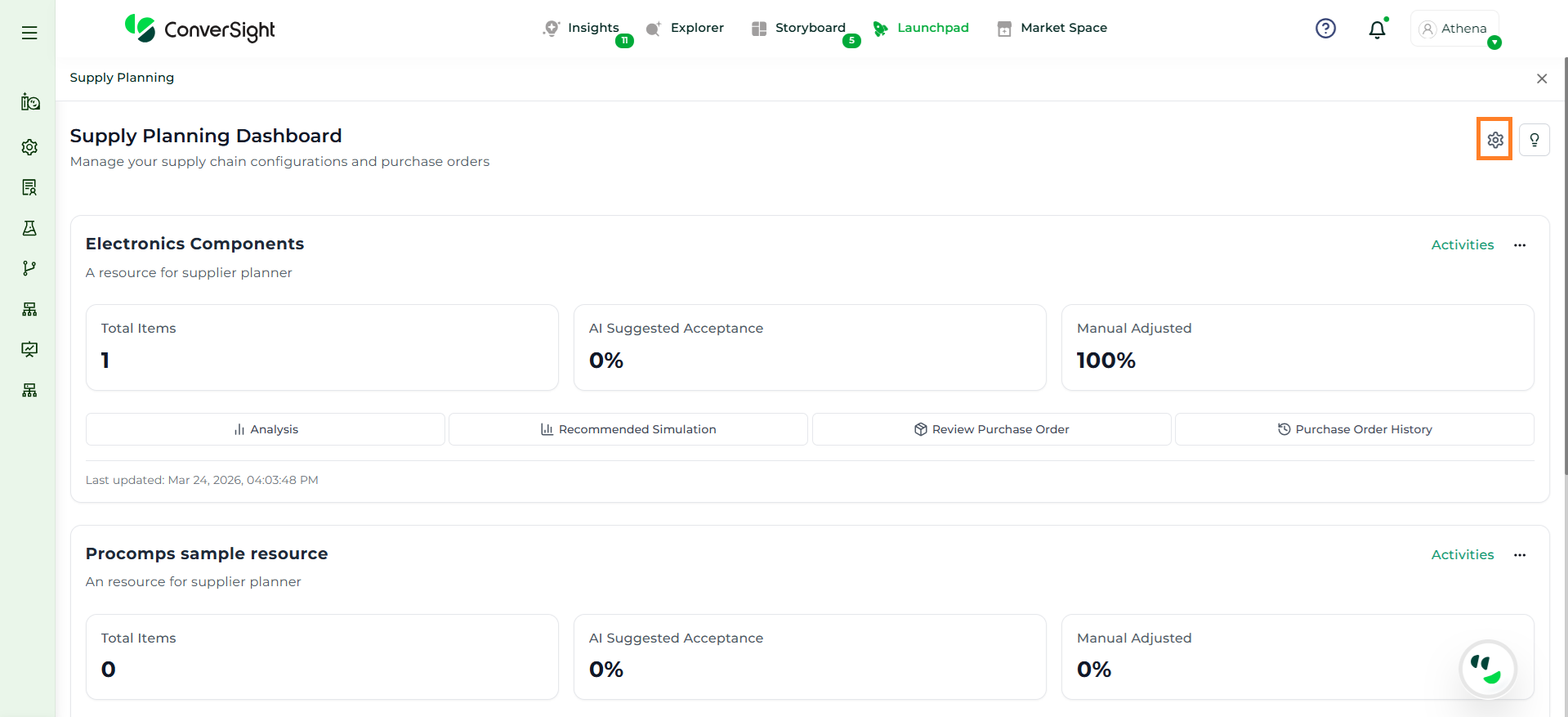This screenshot has width=1568, height=717.
Task: Click the sidebar branch icon
Action: point(29,268)
